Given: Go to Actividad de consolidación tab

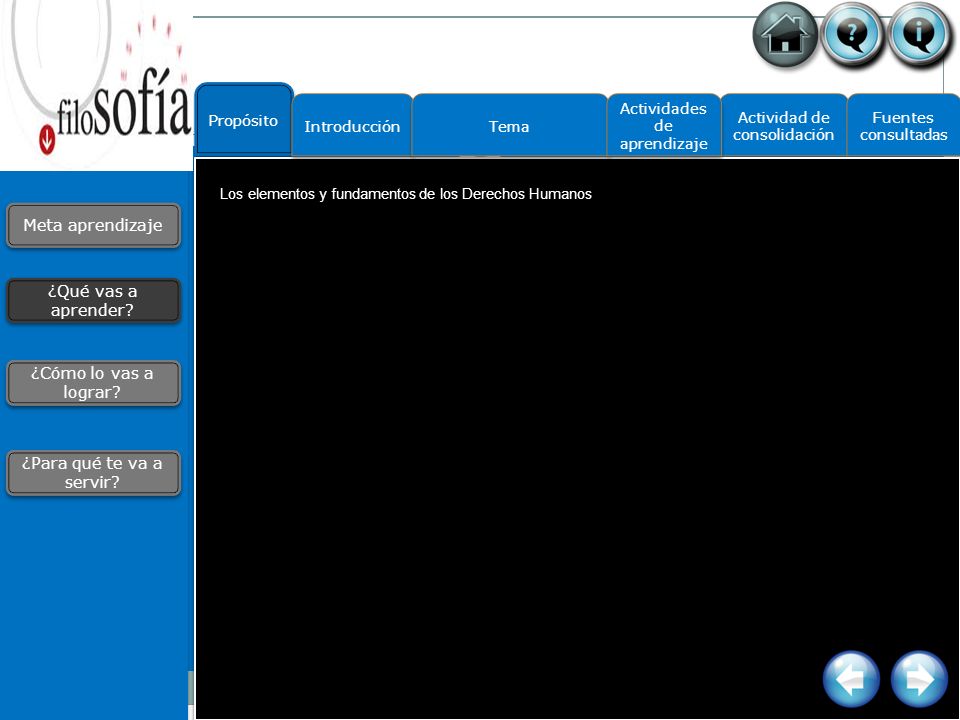Looking at the screenshot, I should 784,126.
